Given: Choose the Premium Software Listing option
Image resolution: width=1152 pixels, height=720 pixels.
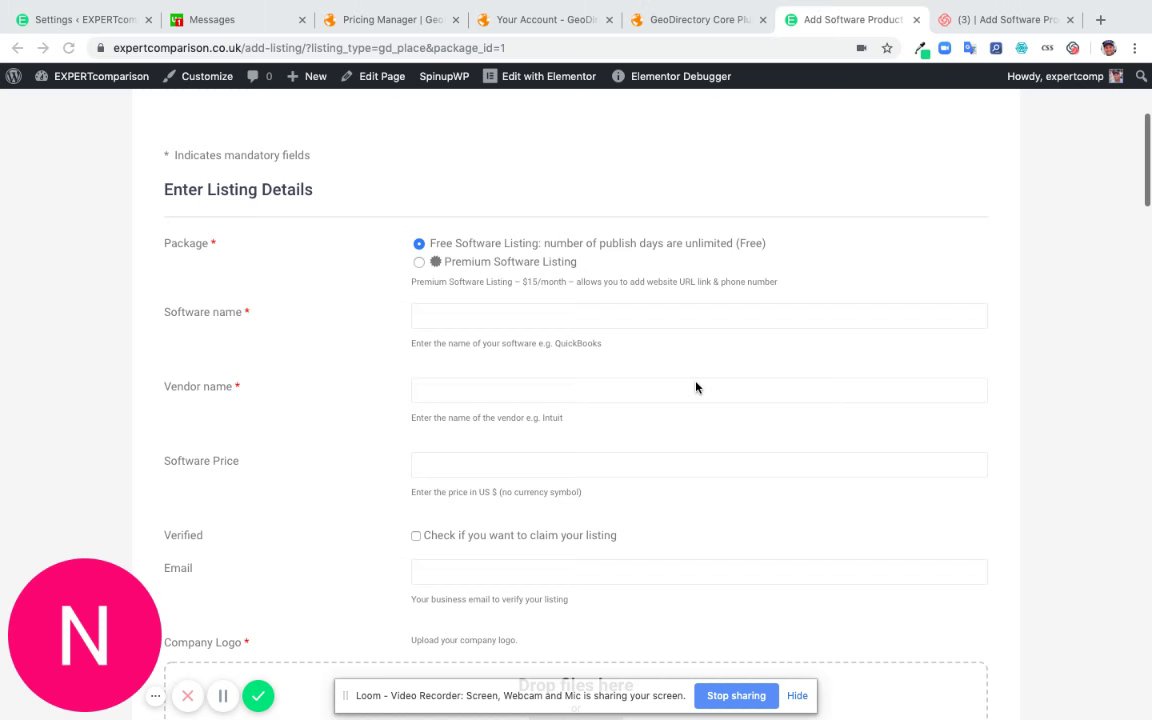Looking at the screenshot, I should click(x=419, y=262).
